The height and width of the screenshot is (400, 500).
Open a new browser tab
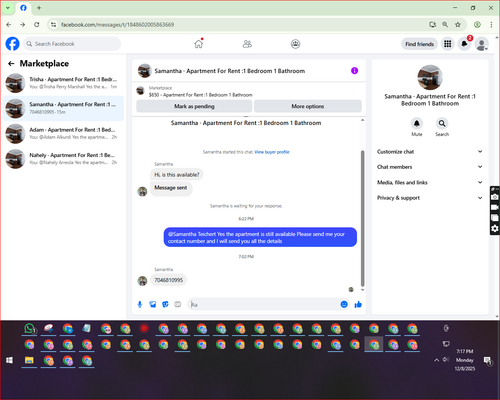(x=39, y=8)
